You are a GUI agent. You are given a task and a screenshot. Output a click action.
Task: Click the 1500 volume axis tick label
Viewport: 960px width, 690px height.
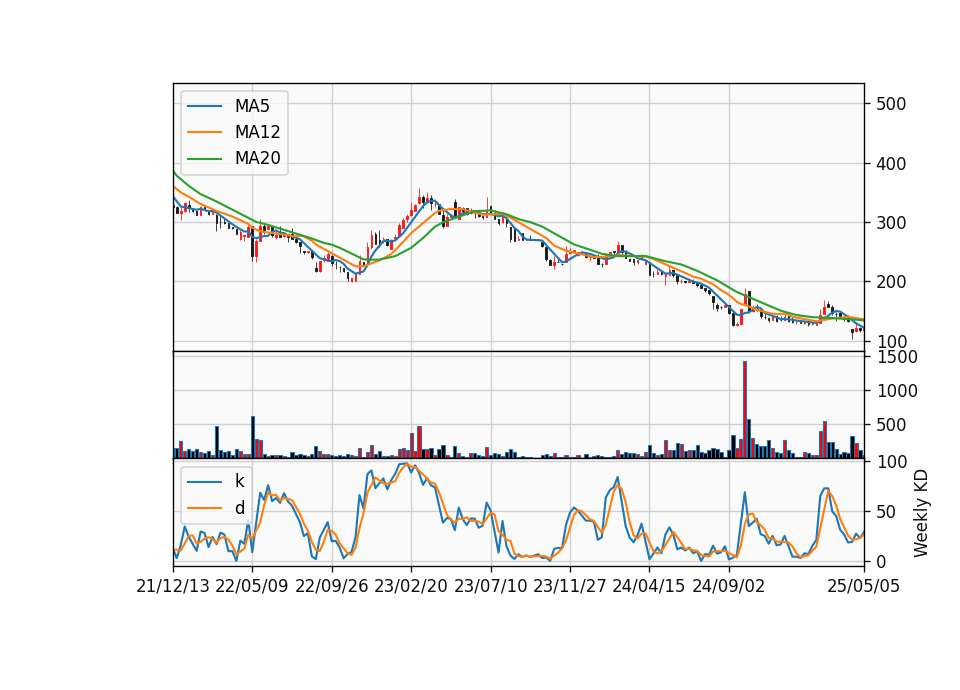tap(898, 357)
